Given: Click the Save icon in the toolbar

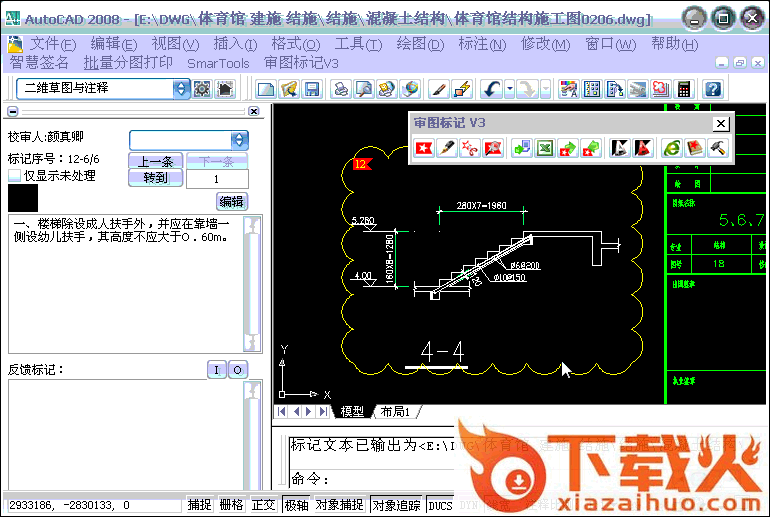Looking at the screenshot, I should 311,89.
